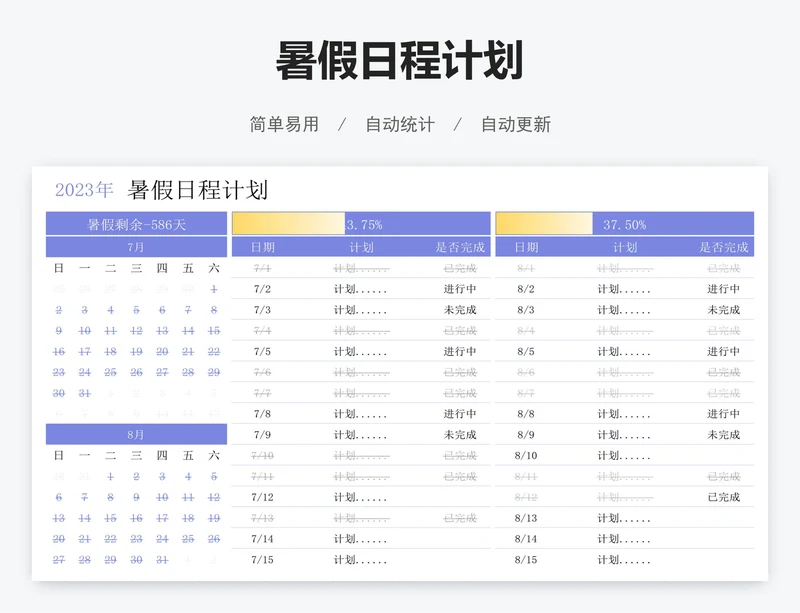Click day 31 in the August calendar
The width and height of the screenshot is (800, 613).
(162, 560)
